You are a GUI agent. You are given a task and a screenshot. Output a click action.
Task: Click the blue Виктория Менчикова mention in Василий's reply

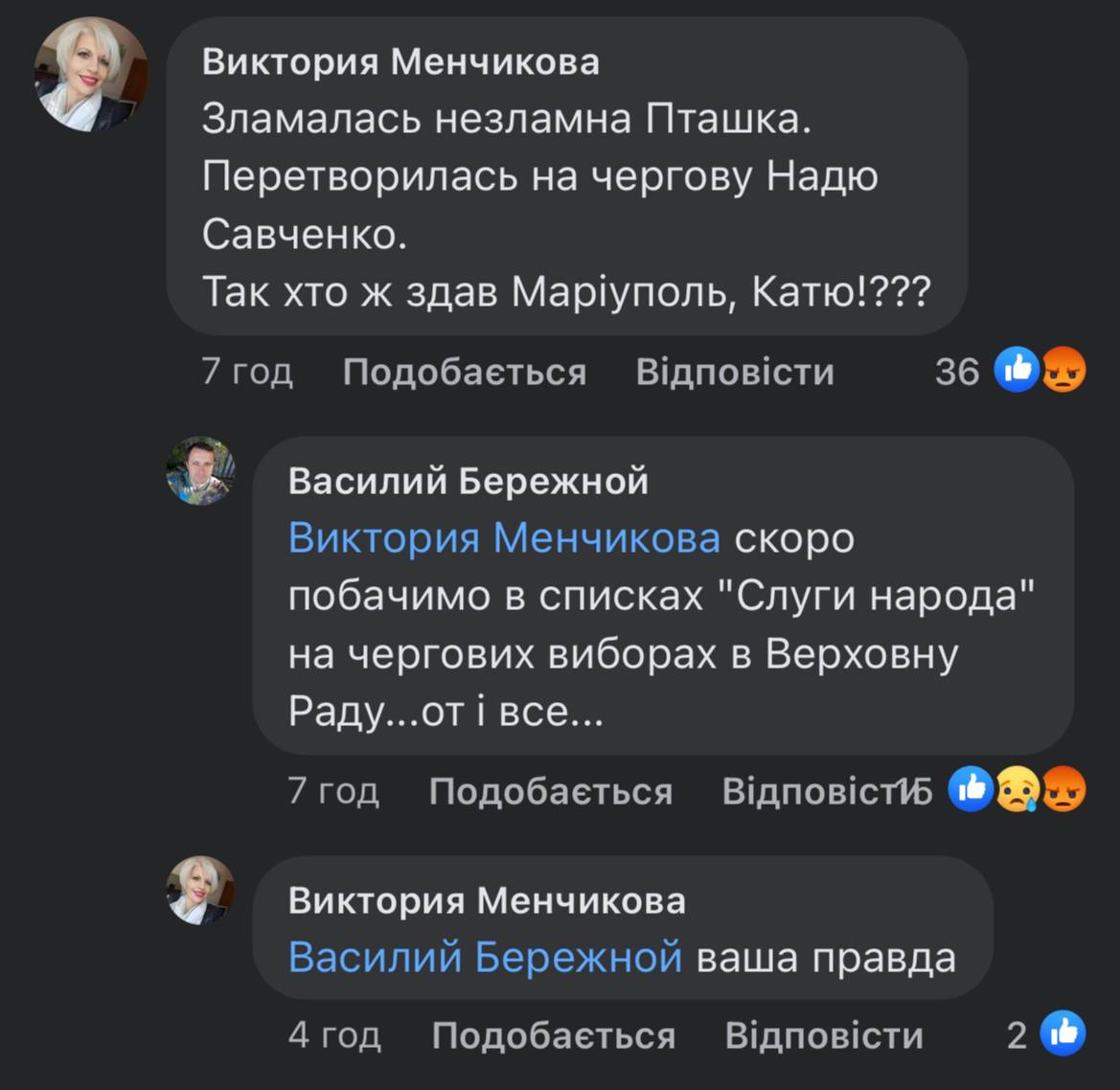(504, 538)
